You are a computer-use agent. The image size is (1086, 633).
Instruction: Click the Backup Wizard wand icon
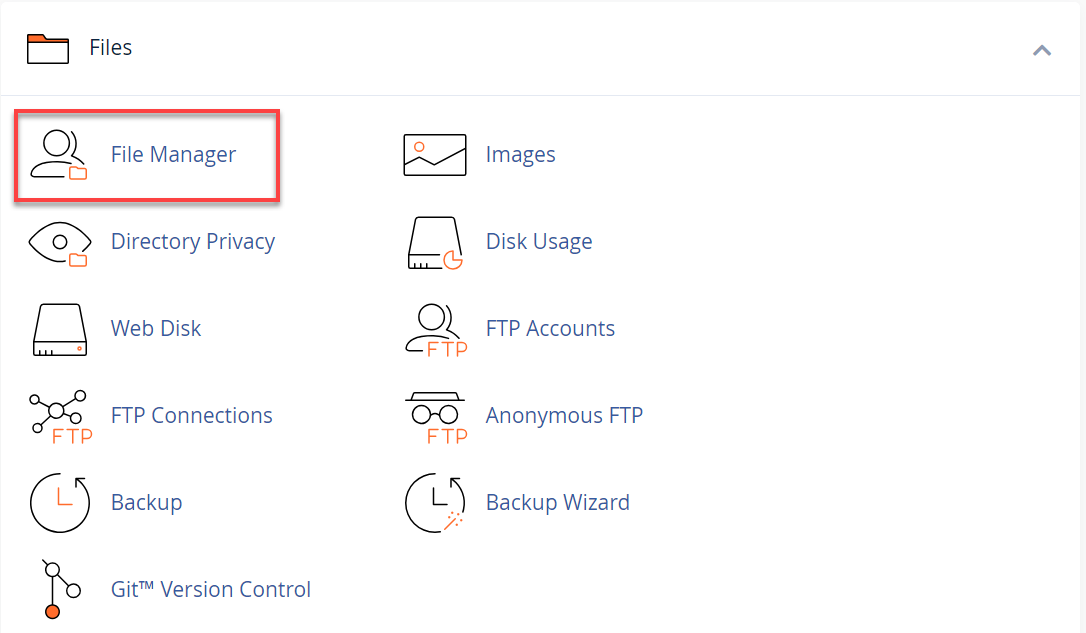pos(435,503)
